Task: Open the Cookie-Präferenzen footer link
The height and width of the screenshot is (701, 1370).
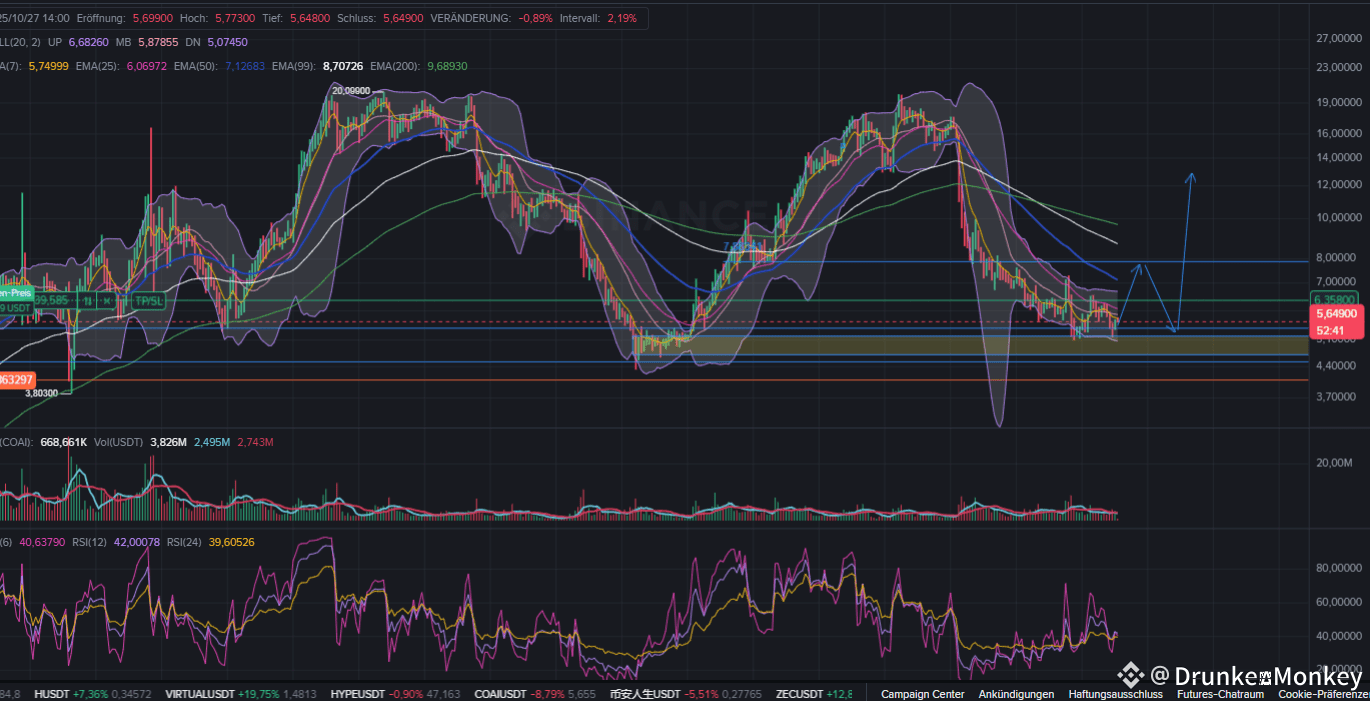Action: coord(1323,694)
